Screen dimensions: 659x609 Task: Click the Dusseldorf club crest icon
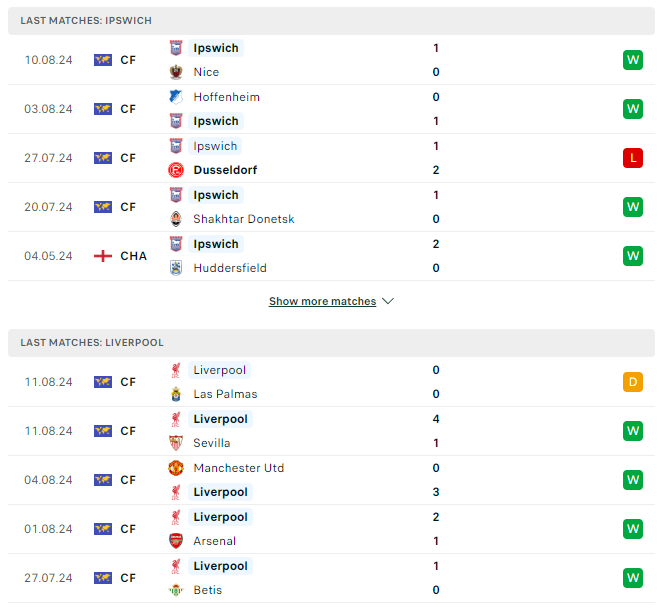177,170
